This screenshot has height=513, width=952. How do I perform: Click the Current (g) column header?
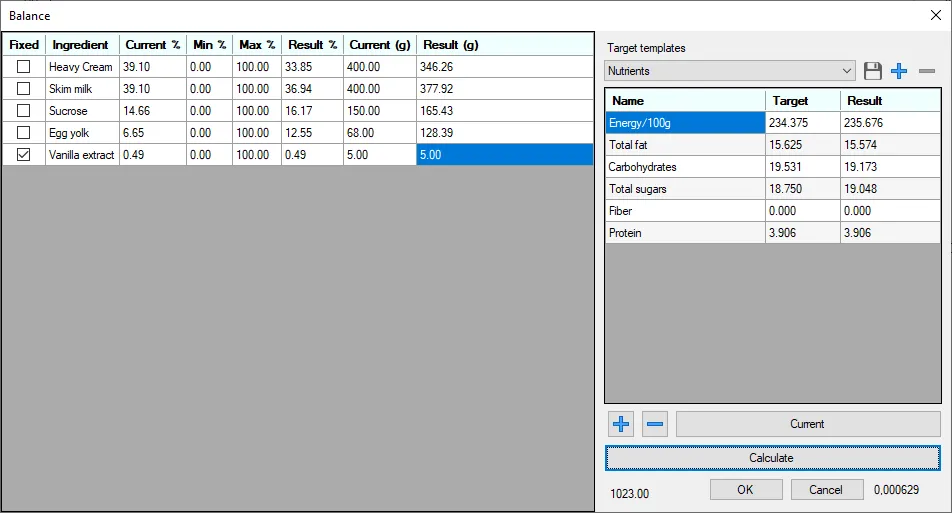[x=379, y=44]
